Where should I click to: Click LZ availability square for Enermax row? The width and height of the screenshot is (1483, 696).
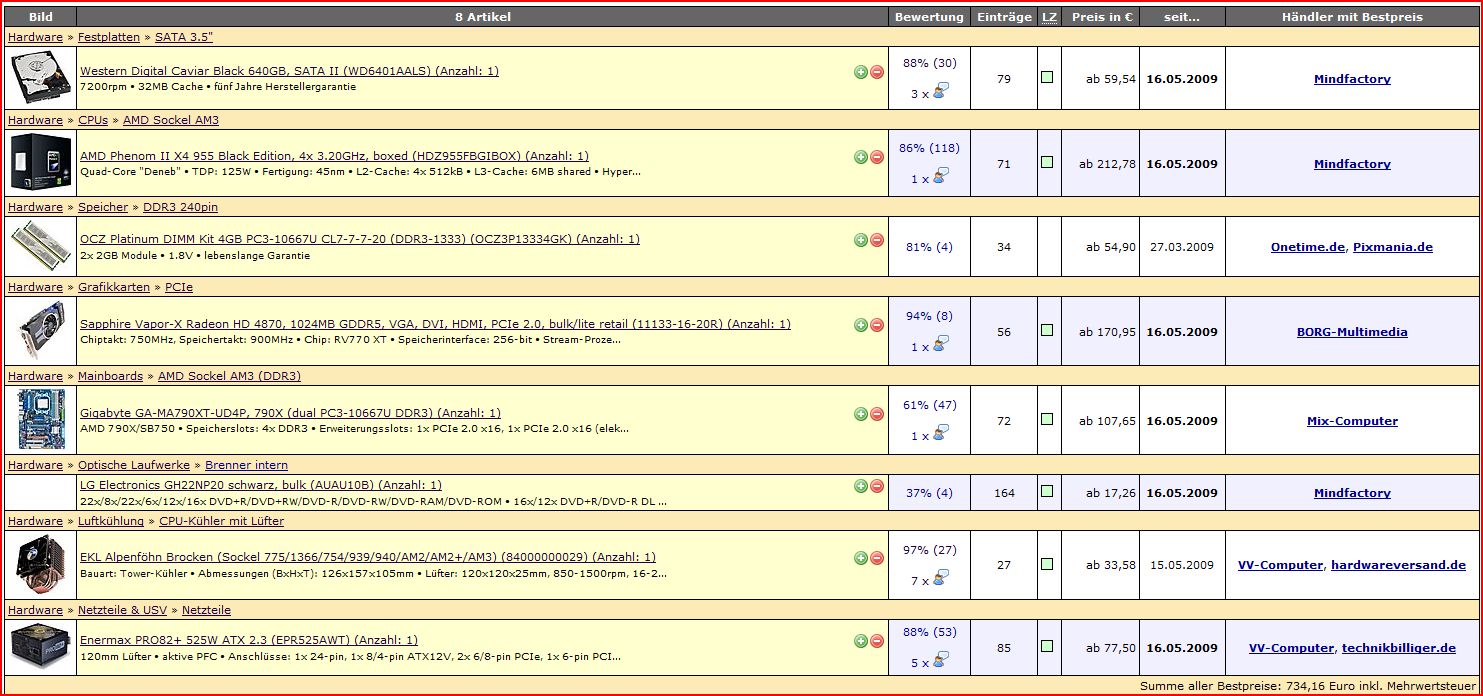click(x=1047, y=646)
